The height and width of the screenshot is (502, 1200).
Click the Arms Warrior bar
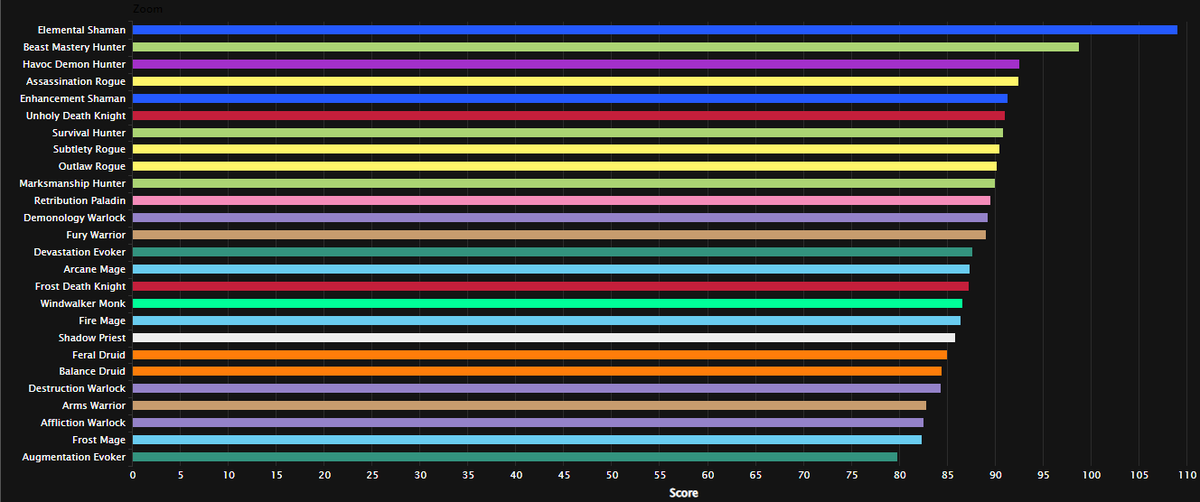click(x=529, y=406)
